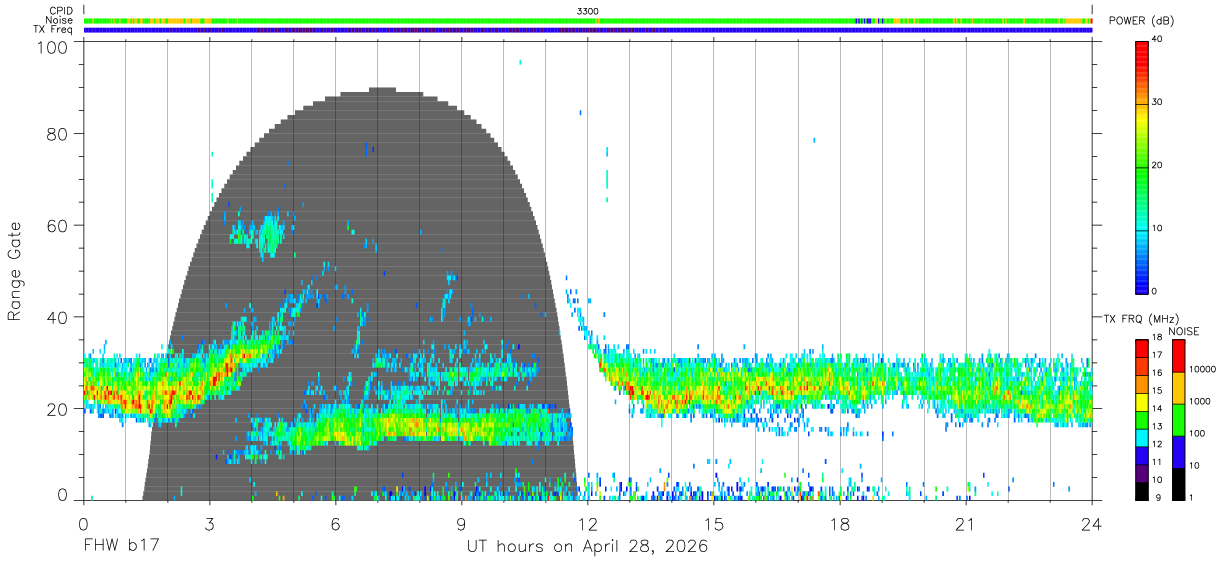The image size is (1228, 567).
Task: Click the green-and-orange Noise strip above the plot
Action: [587, 20]
